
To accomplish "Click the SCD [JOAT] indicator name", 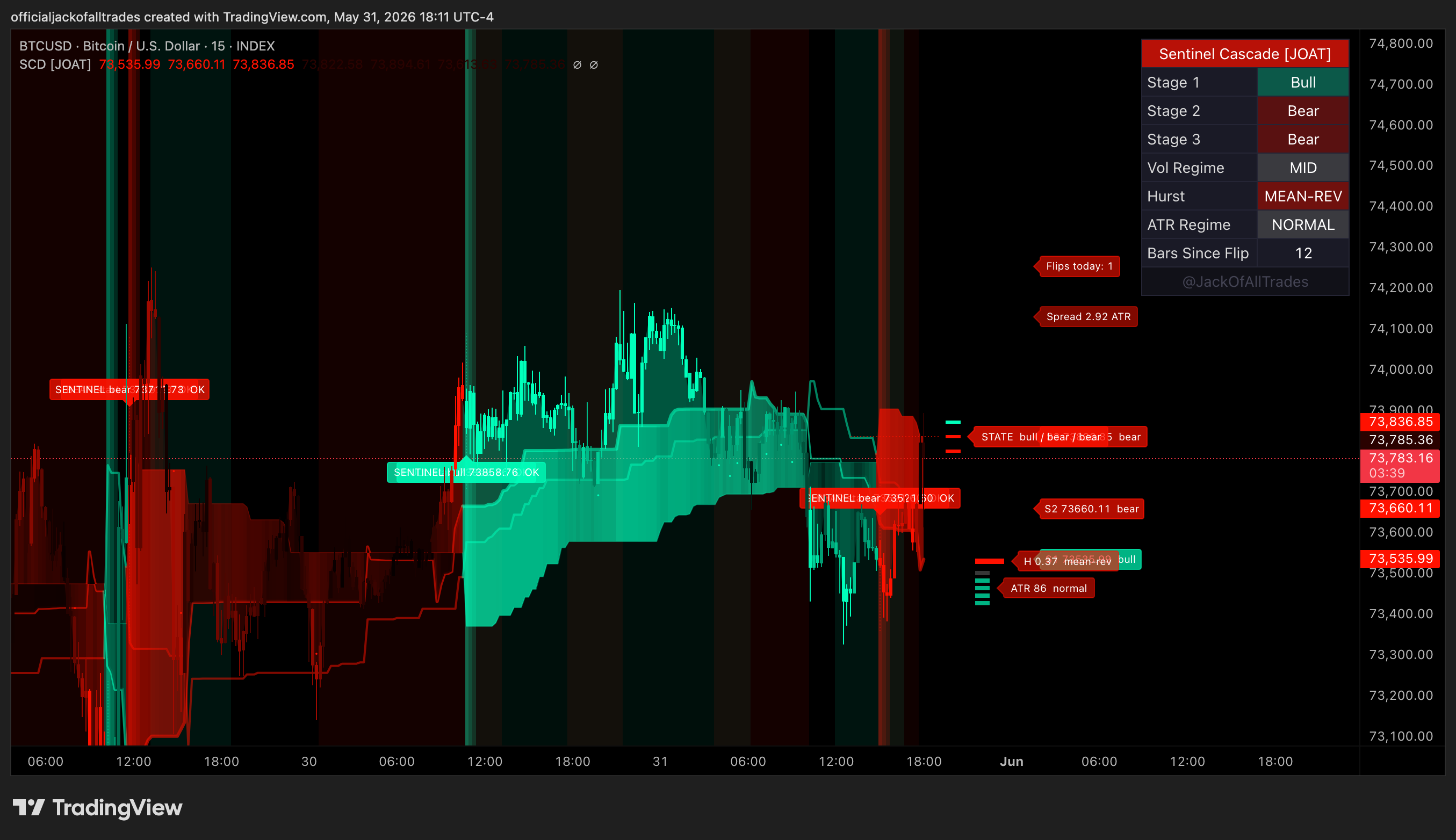I will [x=55, y=64].
